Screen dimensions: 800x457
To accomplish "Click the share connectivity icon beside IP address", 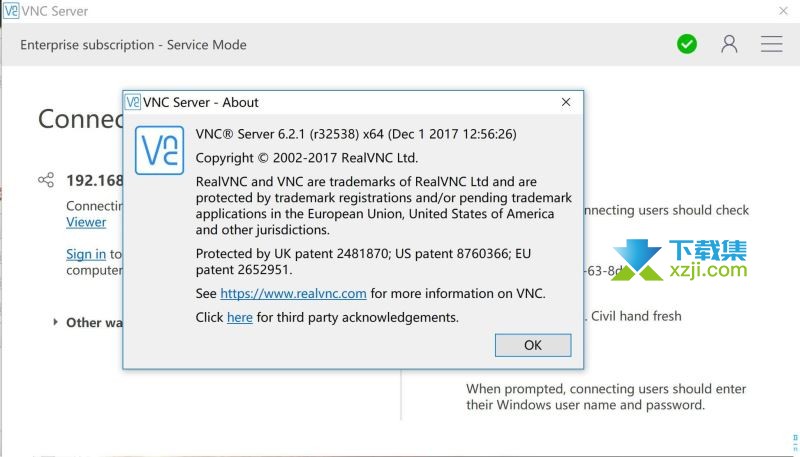I will coord(46,180).
